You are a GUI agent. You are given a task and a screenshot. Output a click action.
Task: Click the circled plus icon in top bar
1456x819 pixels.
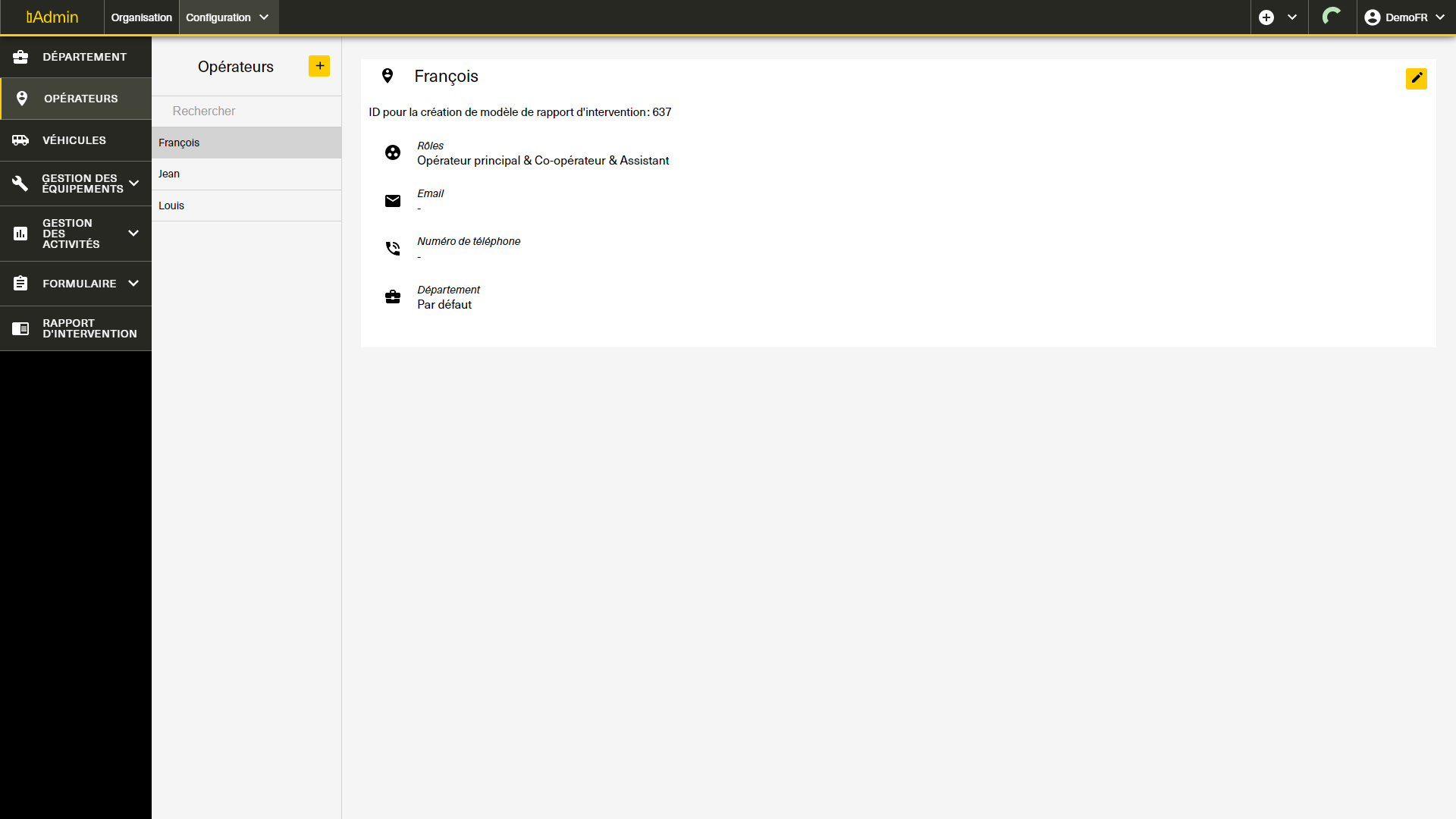tap(1266, 17)
